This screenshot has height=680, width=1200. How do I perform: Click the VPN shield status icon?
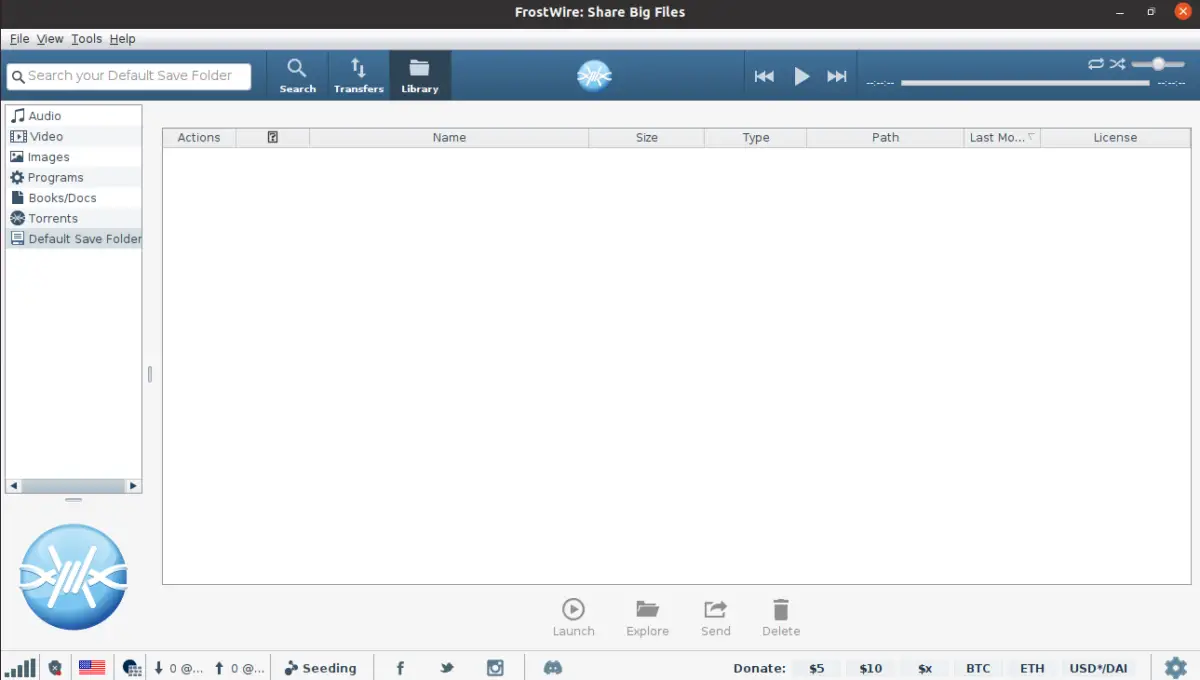tap(55, 667)
